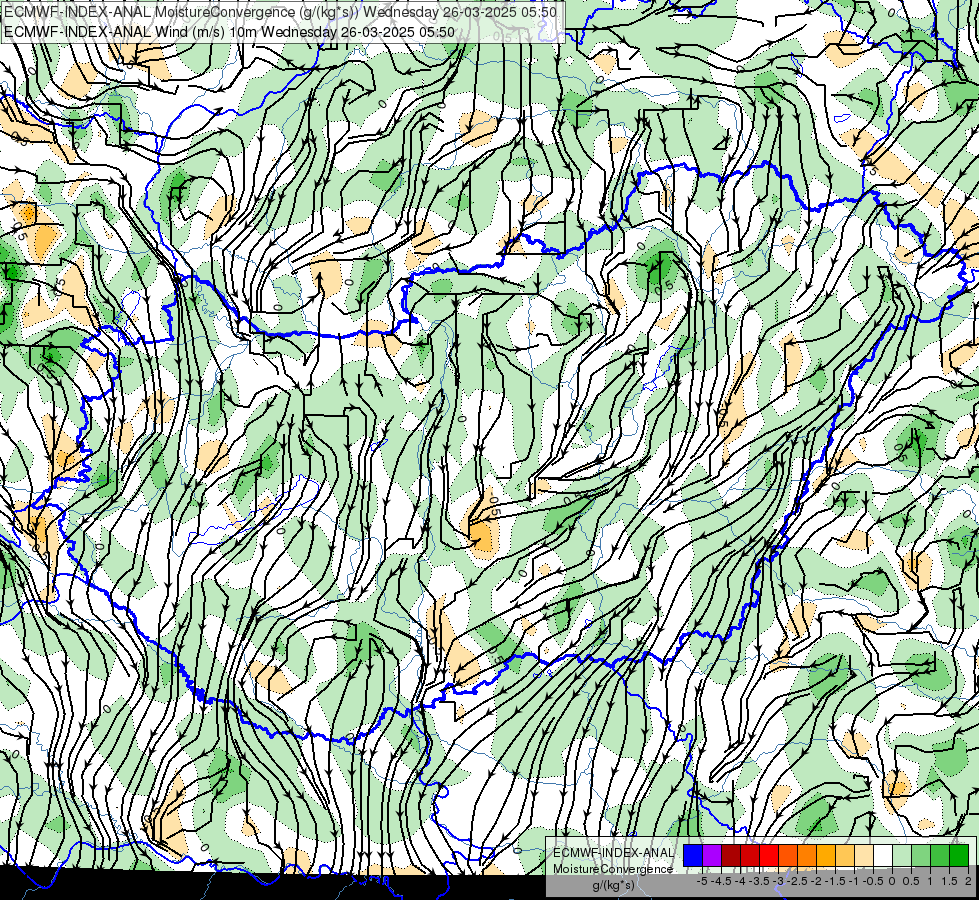Click the darkest green swatch ending the legend
Viewport: 979px width, 900px height.
pyautogui.click(x=959, y=856)
